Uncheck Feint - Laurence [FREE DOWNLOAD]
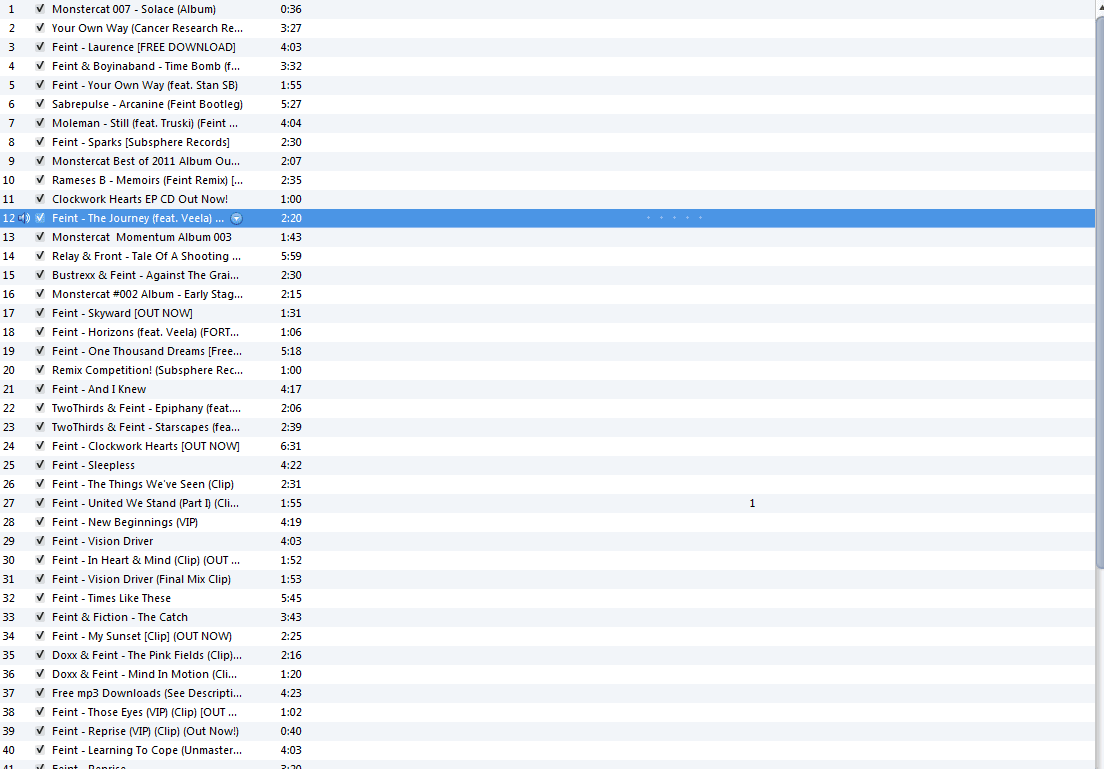This screenshot has height=769, width=1104. point(40,47)
